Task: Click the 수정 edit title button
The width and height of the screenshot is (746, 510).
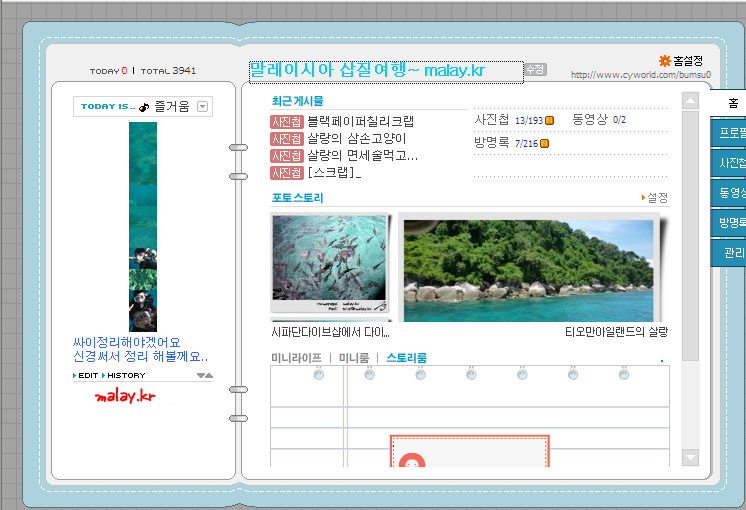Action: pos(535,69)
